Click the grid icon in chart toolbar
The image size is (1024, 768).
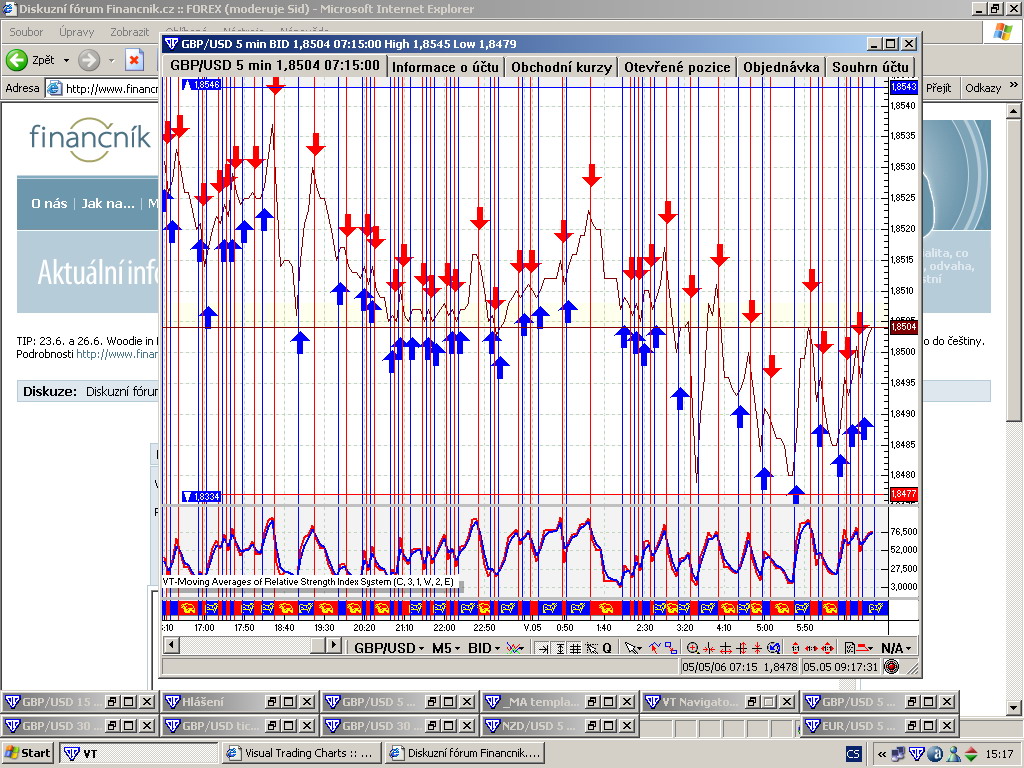pos(575,648)
